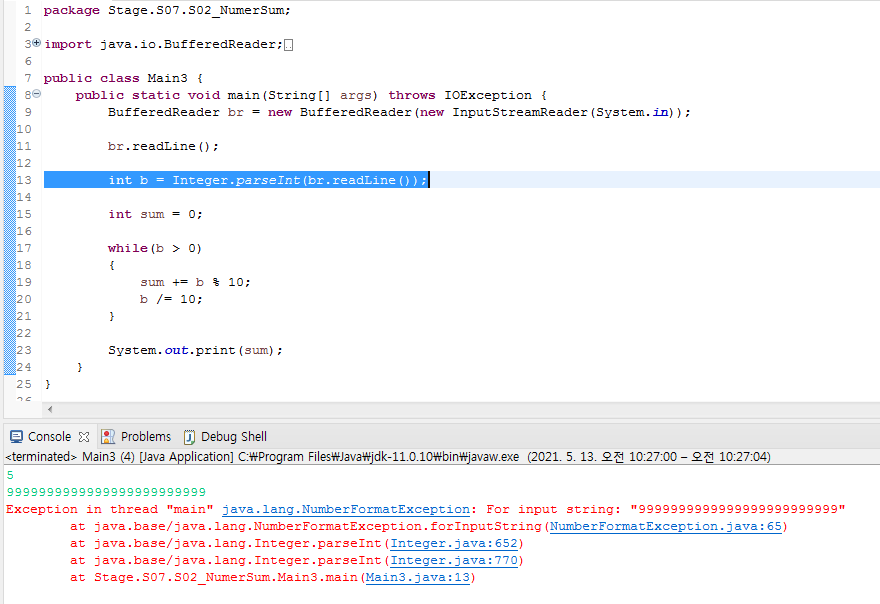The image size is (880, 604).
Task: Click the folded imports placeholder box
Action: click(x=288, y=45)
